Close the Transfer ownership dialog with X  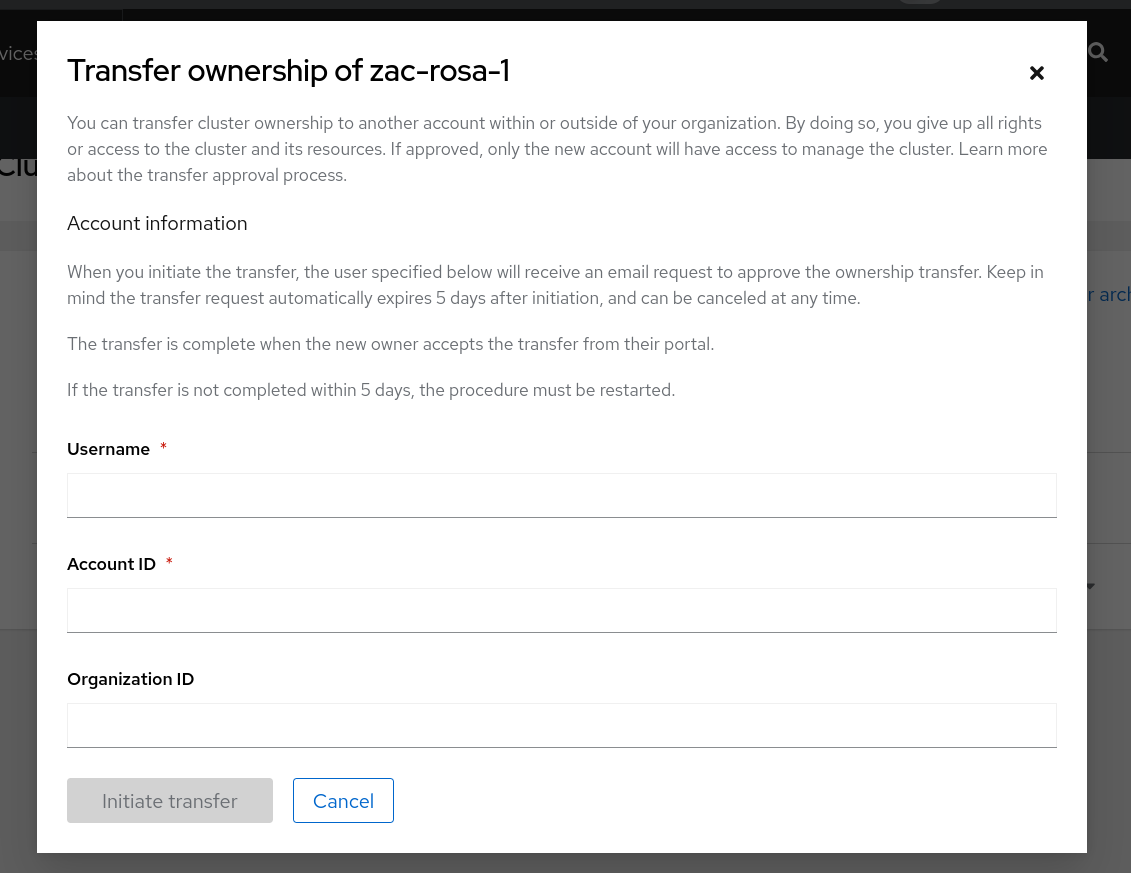[x=1037, y=73]
